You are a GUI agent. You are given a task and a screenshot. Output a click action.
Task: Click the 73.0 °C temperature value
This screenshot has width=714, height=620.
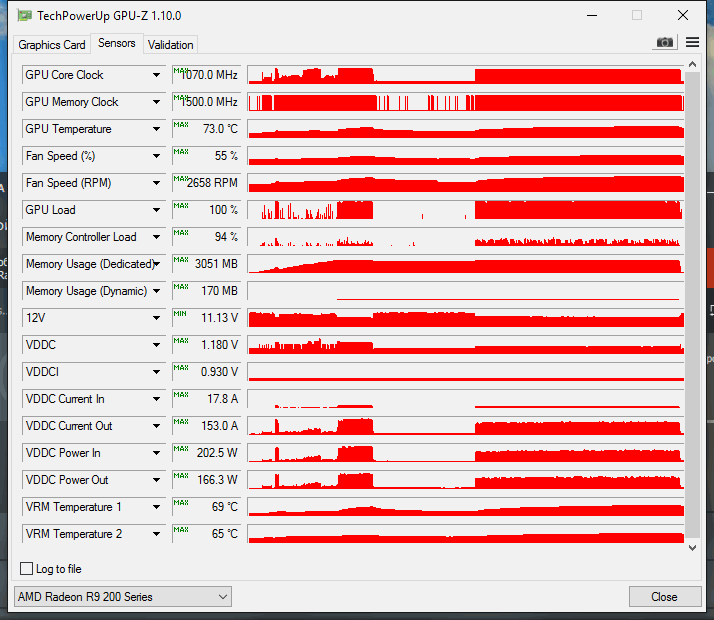[x=207, y=129]
